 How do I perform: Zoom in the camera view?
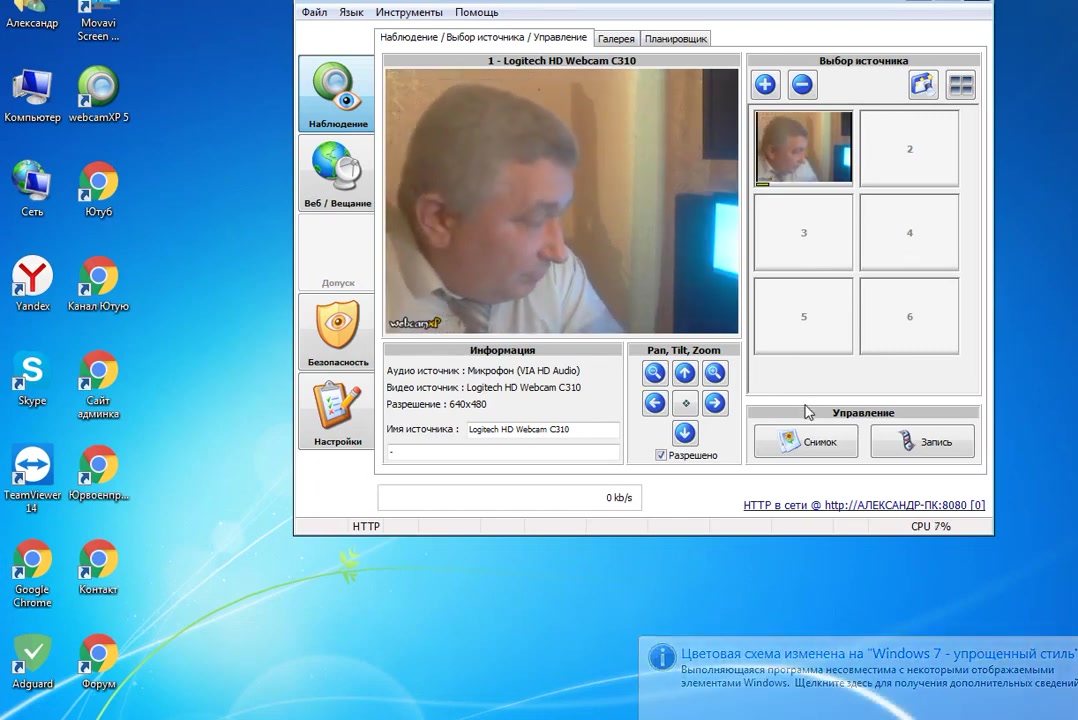[x=715, y=373]
